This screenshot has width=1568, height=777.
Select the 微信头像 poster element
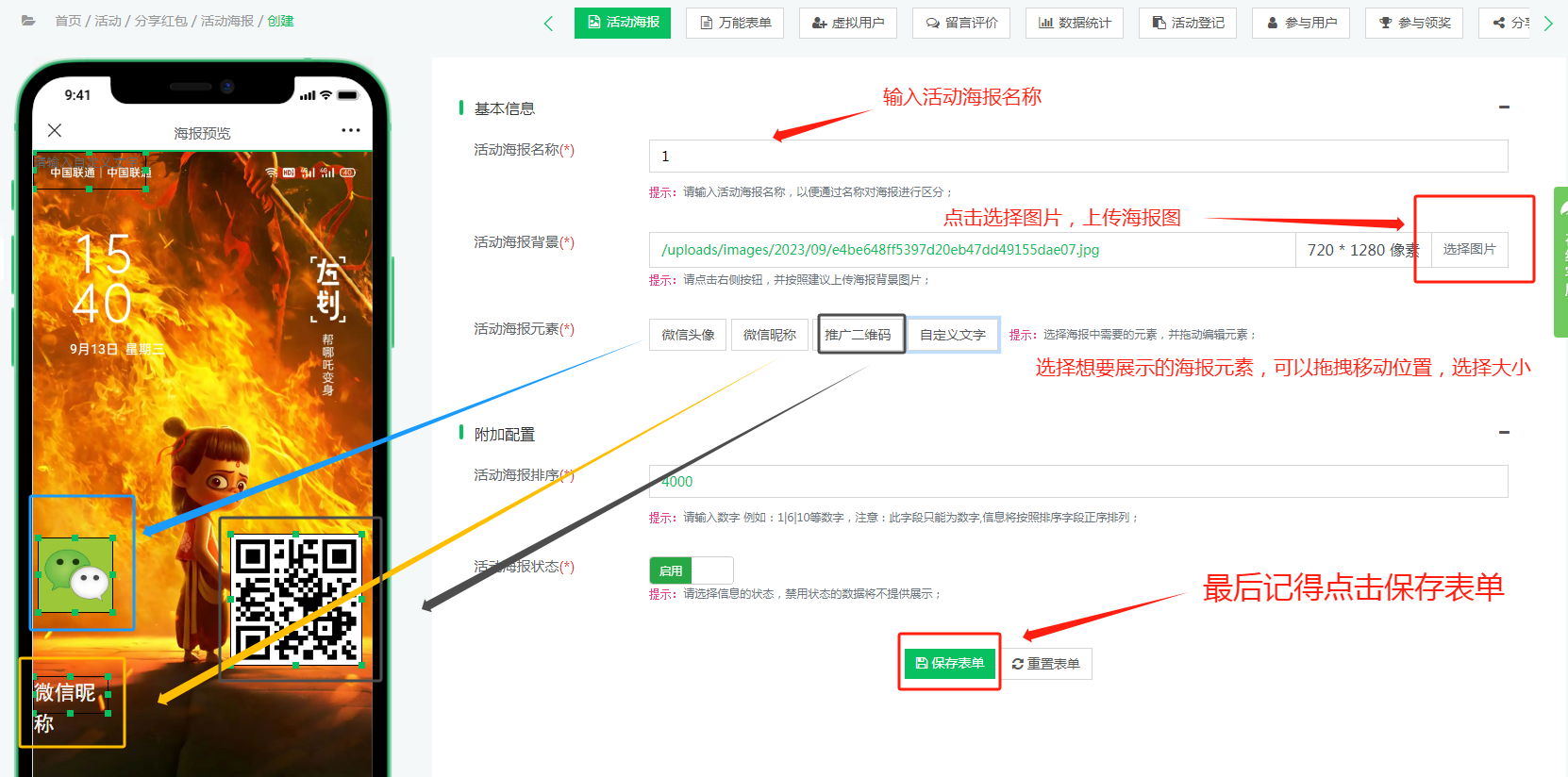tap(688, 335)
